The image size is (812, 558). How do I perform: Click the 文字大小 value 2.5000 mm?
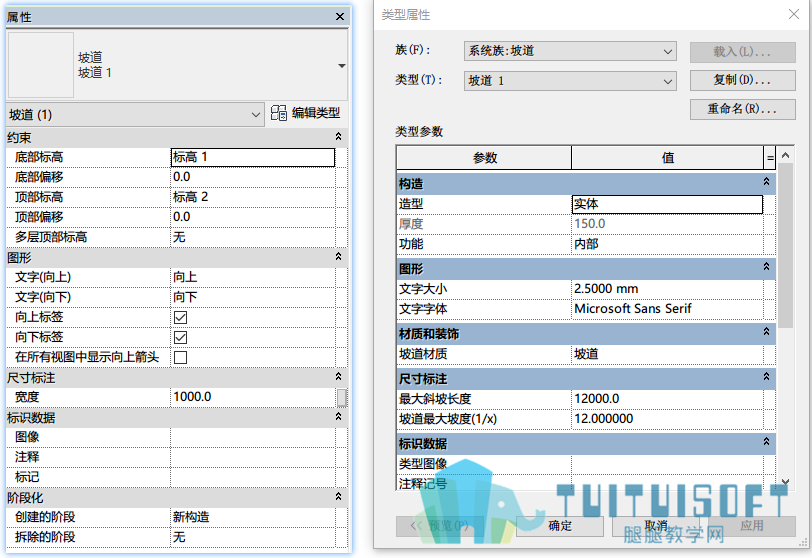(x=667, y=289)
